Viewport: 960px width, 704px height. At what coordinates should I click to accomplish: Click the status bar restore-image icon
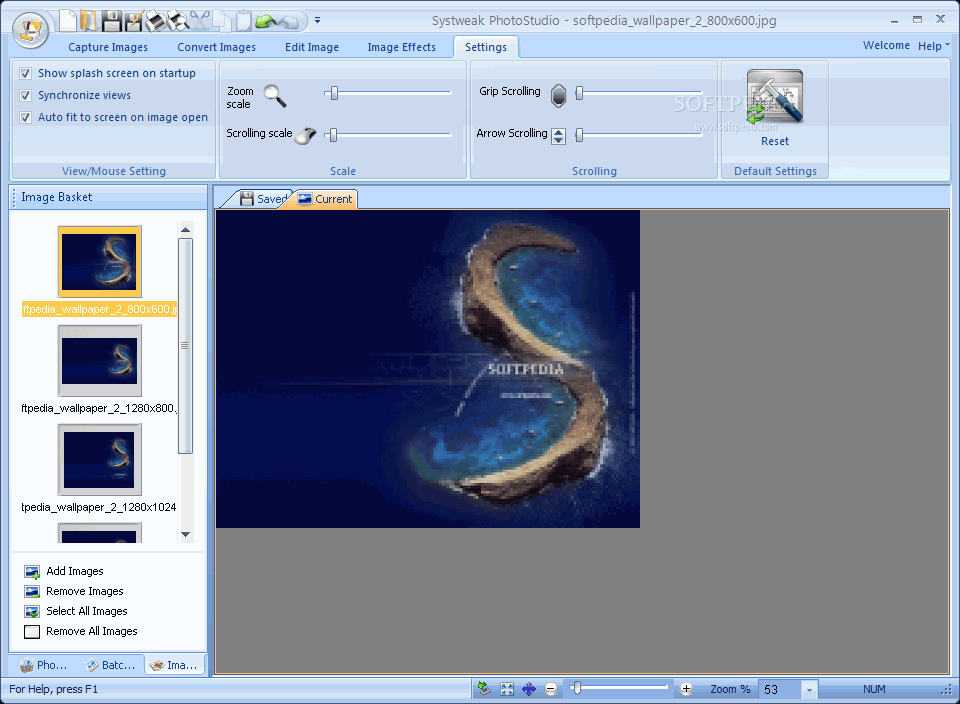484,689
